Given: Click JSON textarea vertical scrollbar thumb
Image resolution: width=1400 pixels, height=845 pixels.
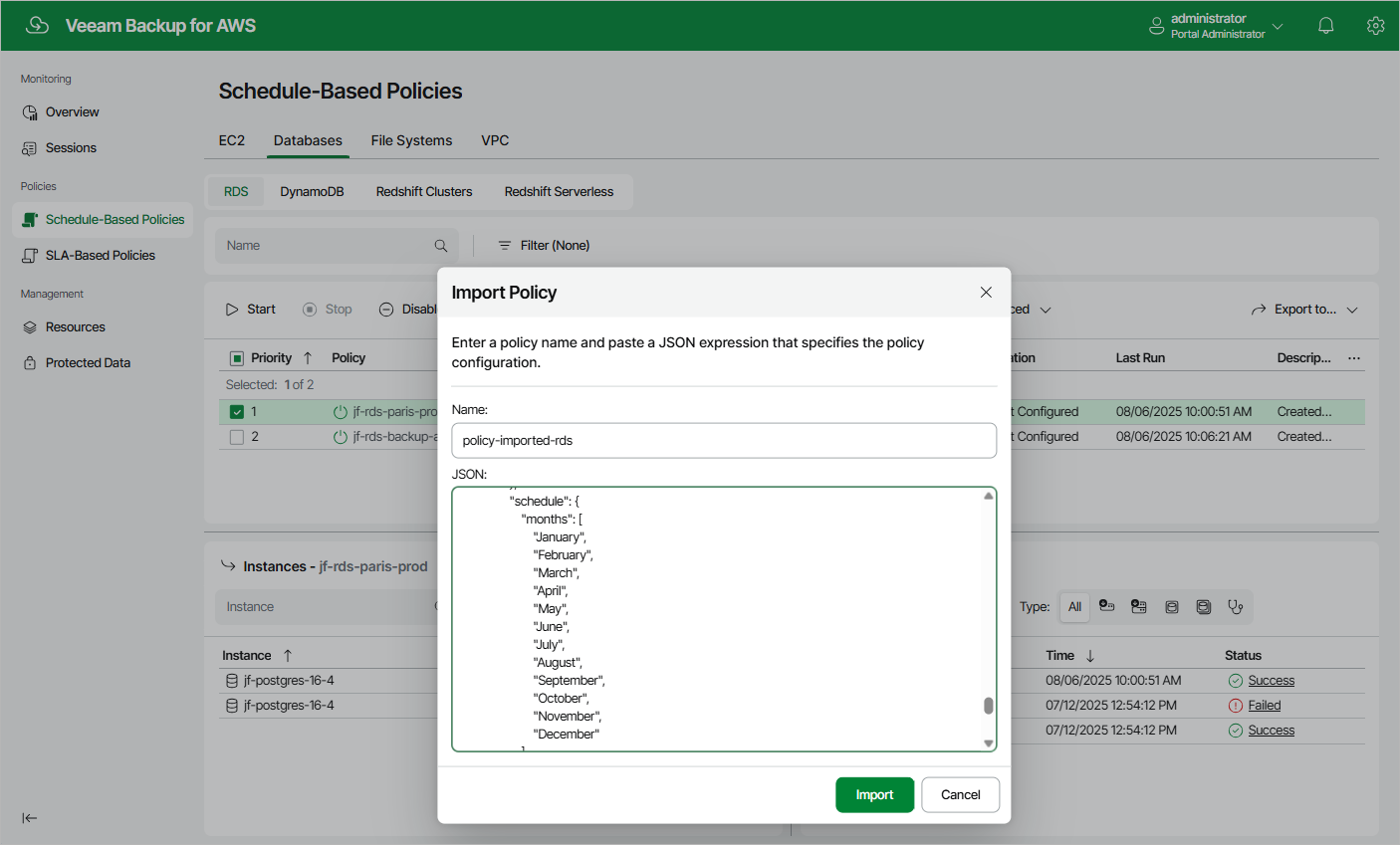Looking at the screenshot, I should (989, 706).
